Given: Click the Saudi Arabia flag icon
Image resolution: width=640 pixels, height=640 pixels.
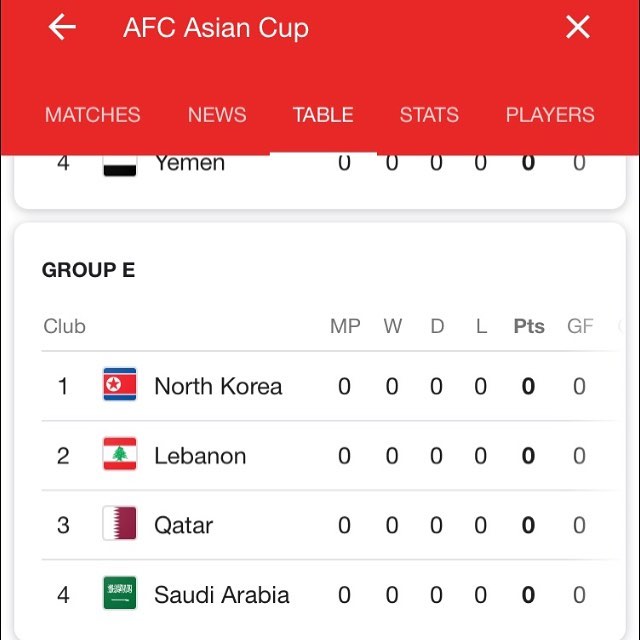Looking at the screenshot, I should tap(120, 595).
